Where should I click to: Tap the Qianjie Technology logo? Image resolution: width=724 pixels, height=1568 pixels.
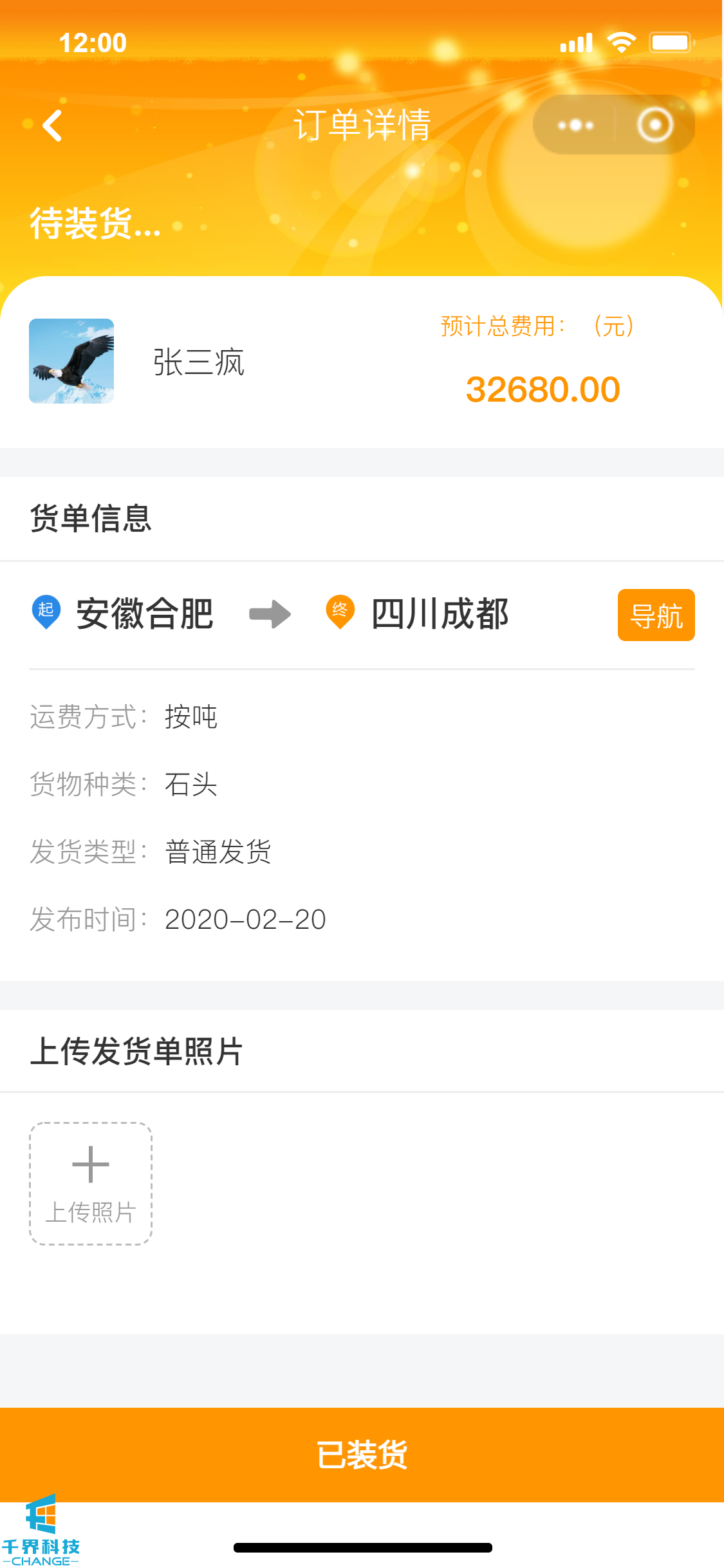click(41, 1531)
